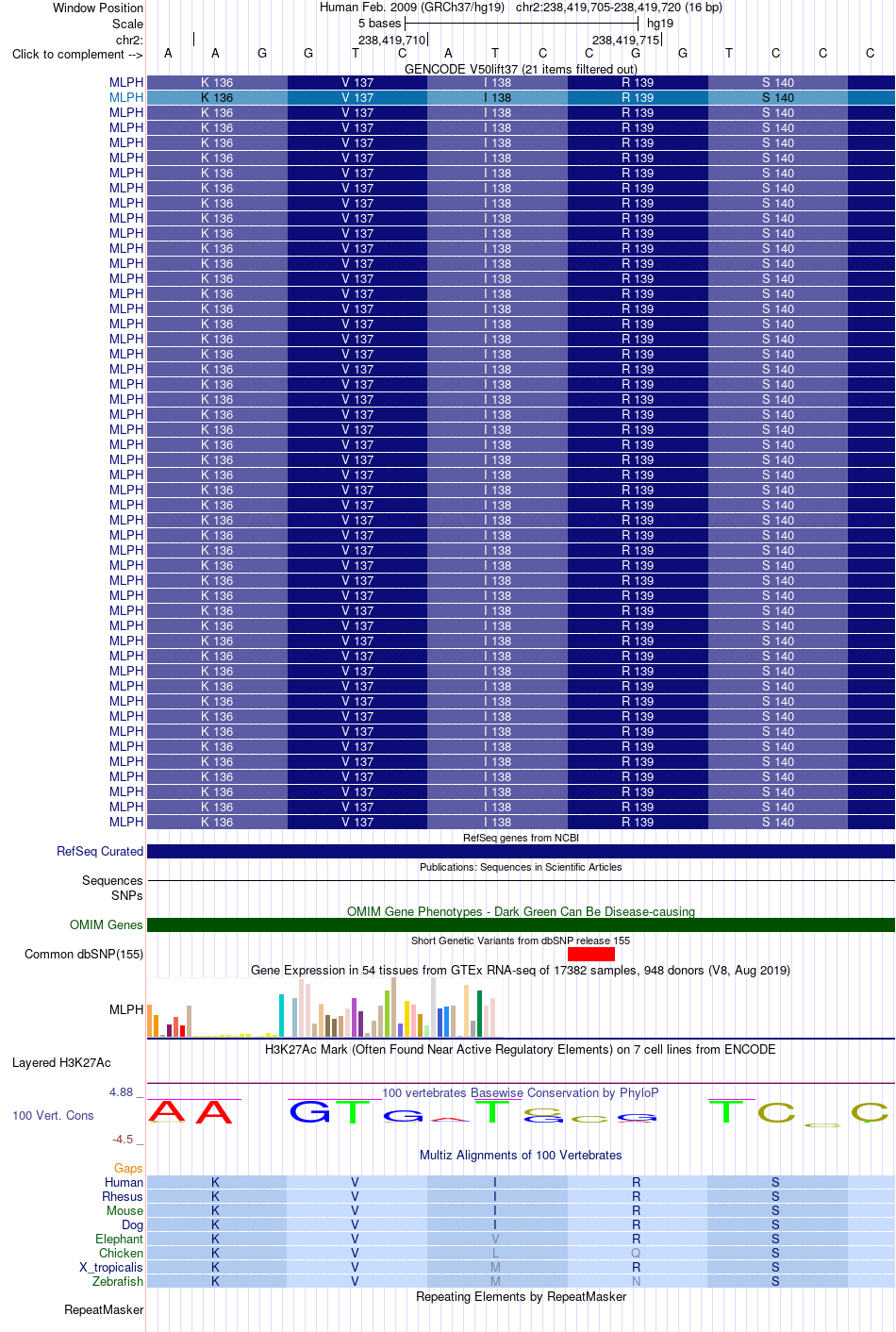
Task: Click K 136 codon in highlighted MLPH row
Action: point(217,97)
